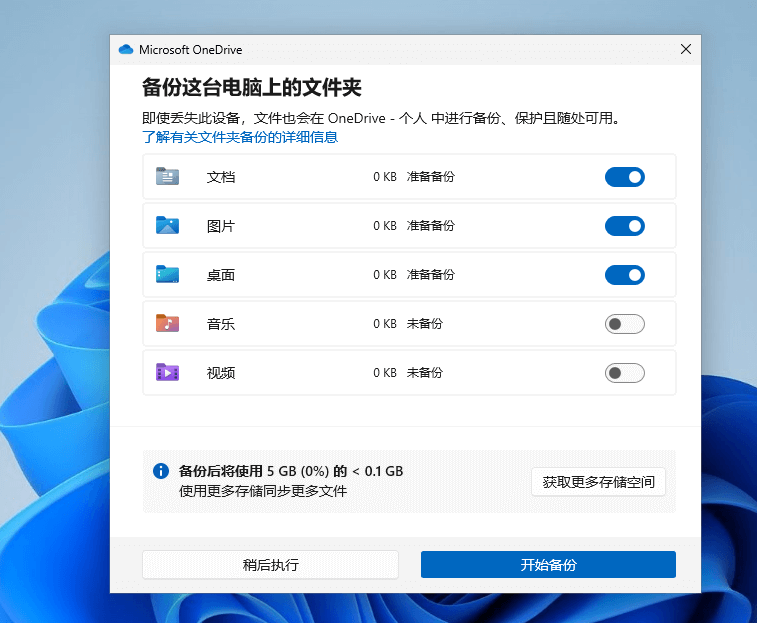Click 获取更多存储空间 button
Screen dimensions: 757x623
(x=598, y=482)
